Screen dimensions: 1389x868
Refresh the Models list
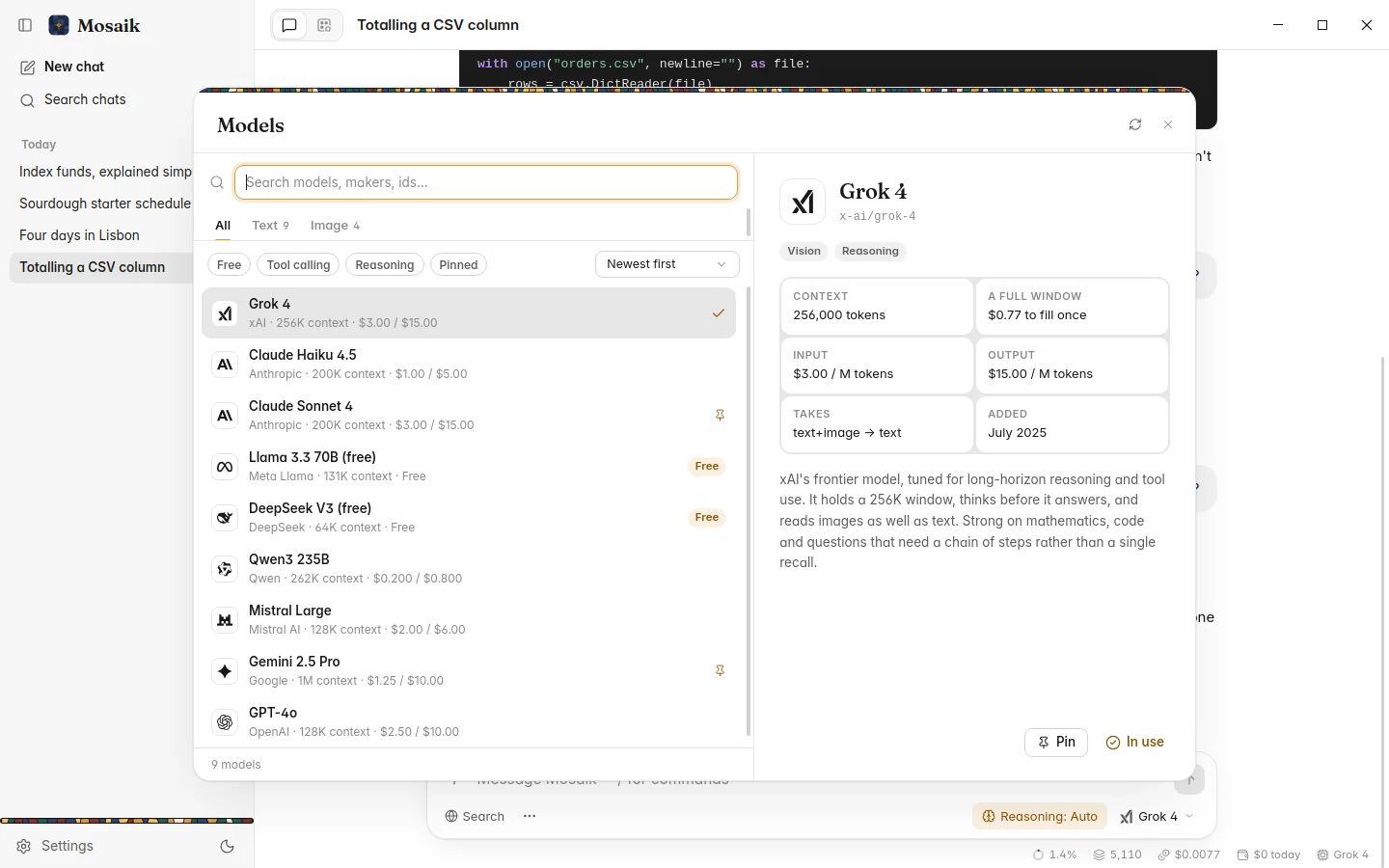point(1135,124)
